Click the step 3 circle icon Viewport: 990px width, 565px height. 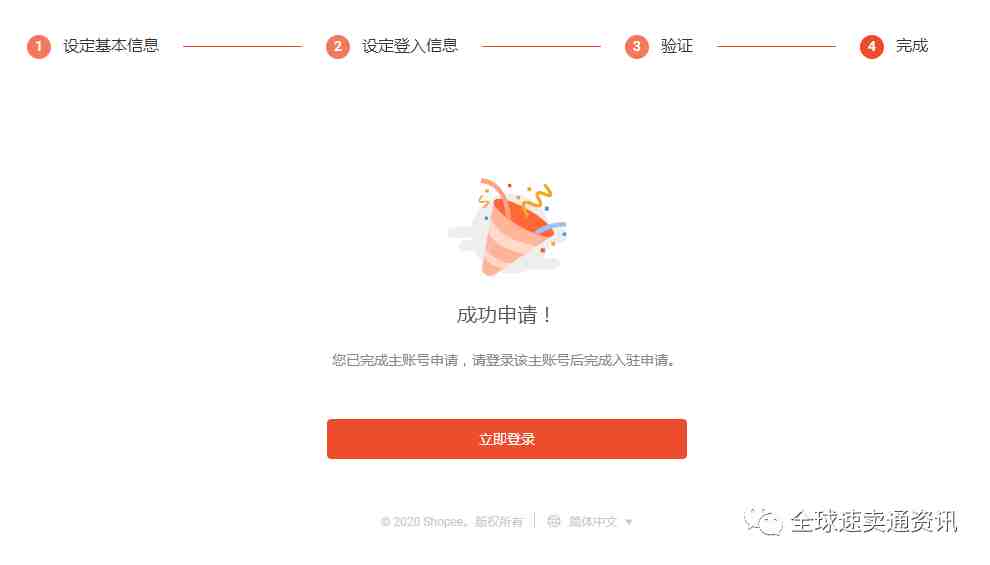coord(636,46)
